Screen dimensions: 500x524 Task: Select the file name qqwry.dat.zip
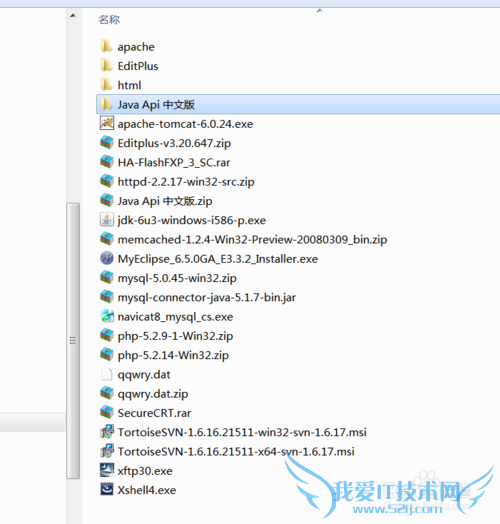point(153,394)
